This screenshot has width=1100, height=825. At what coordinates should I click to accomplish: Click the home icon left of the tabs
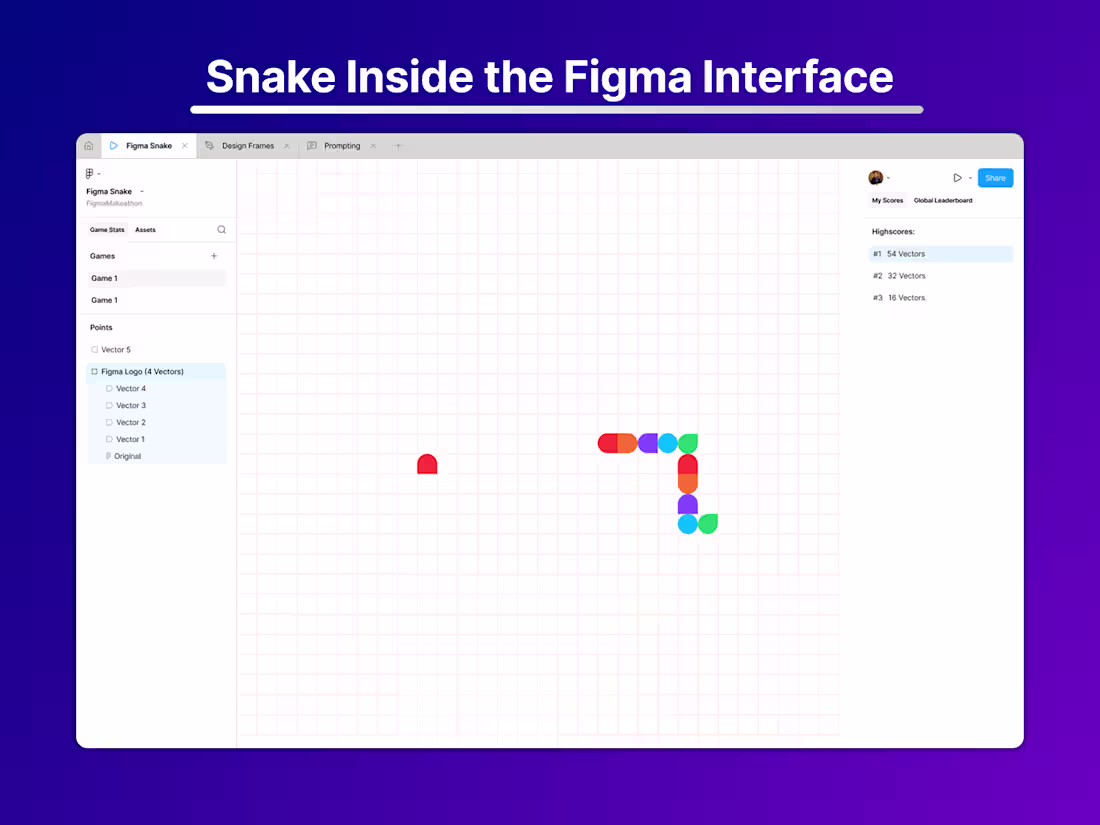89,145
